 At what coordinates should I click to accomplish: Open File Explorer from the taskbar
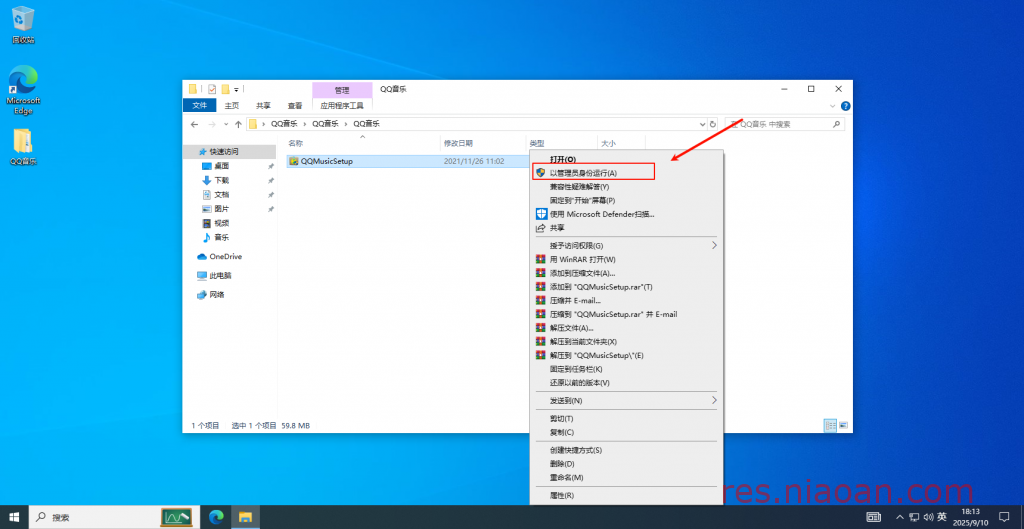click(x=245, y=517)
